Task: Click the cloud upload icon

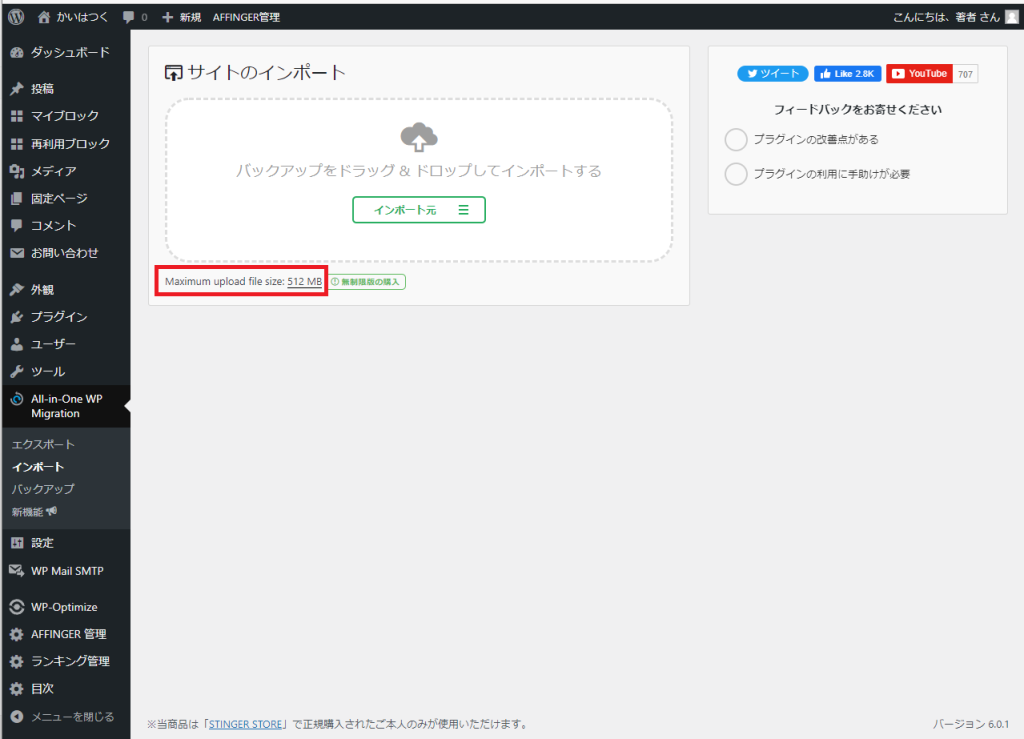Action: [419, 137]
